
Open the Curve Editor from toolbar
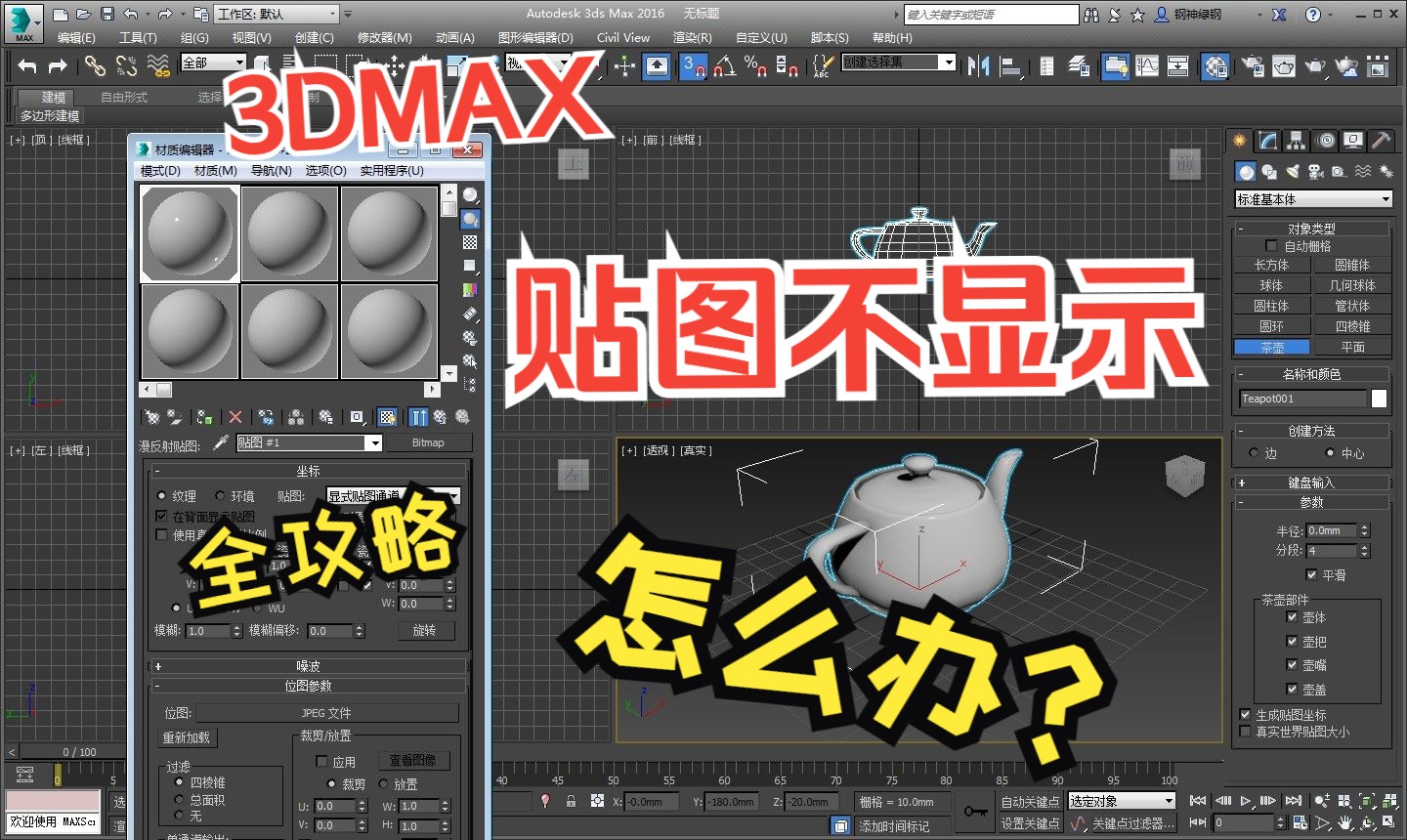[1147, 65]
